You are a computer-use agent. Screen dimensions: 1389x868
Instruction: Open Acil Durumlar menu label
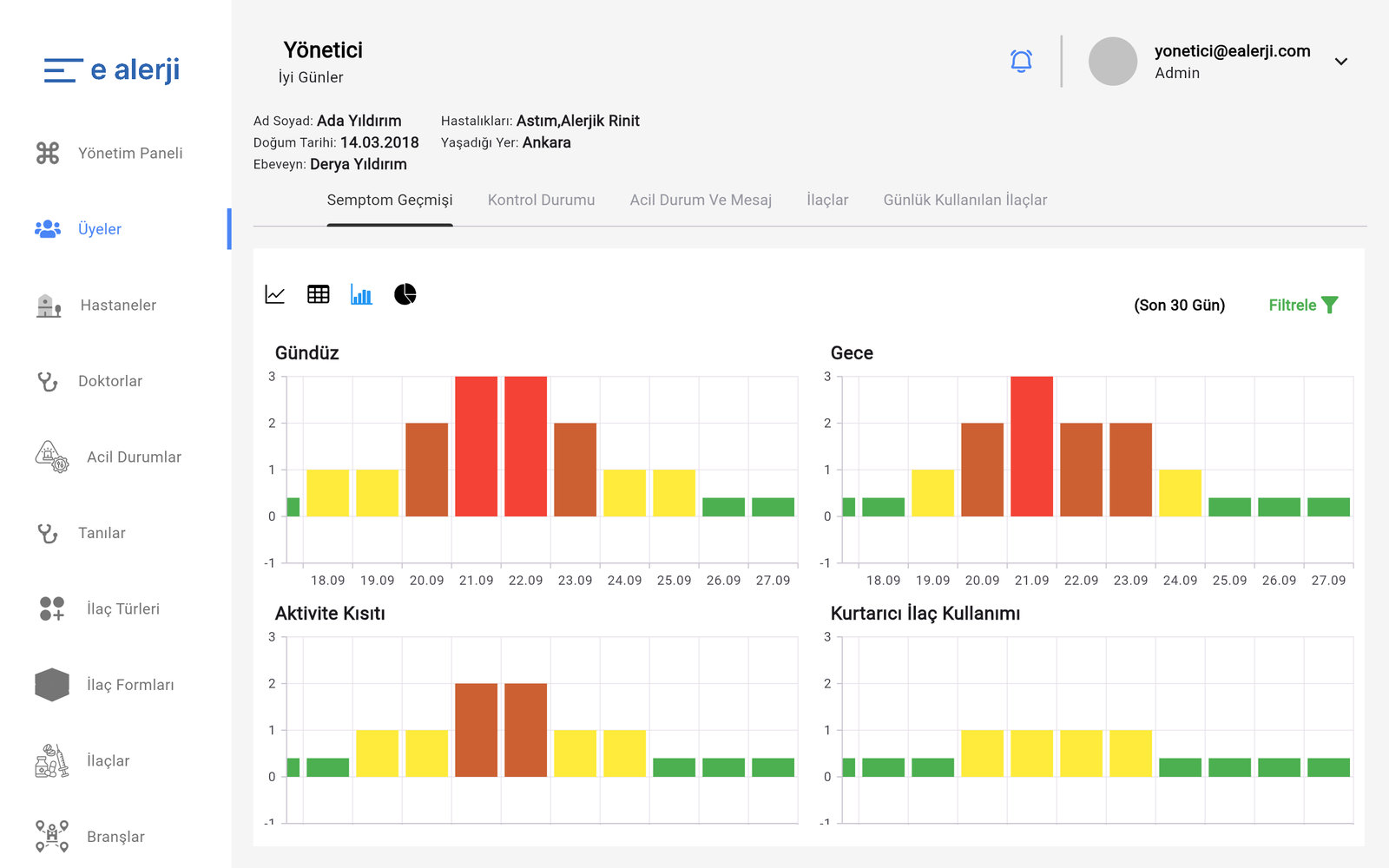click(x=135, y=457)
